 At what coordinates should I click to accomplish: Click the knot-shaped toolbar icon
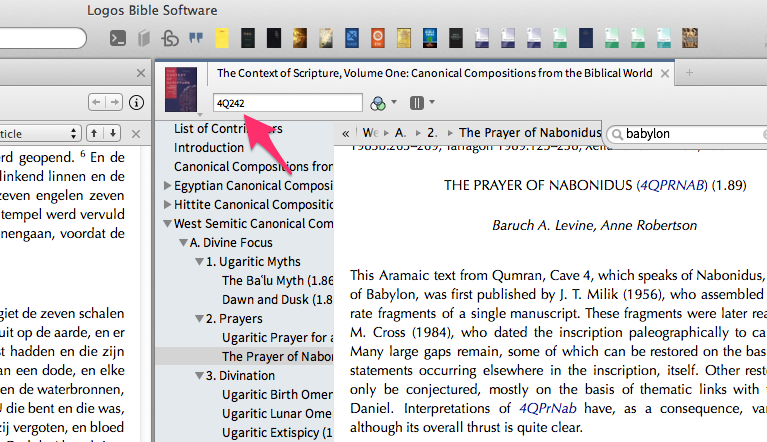(170, 38)
